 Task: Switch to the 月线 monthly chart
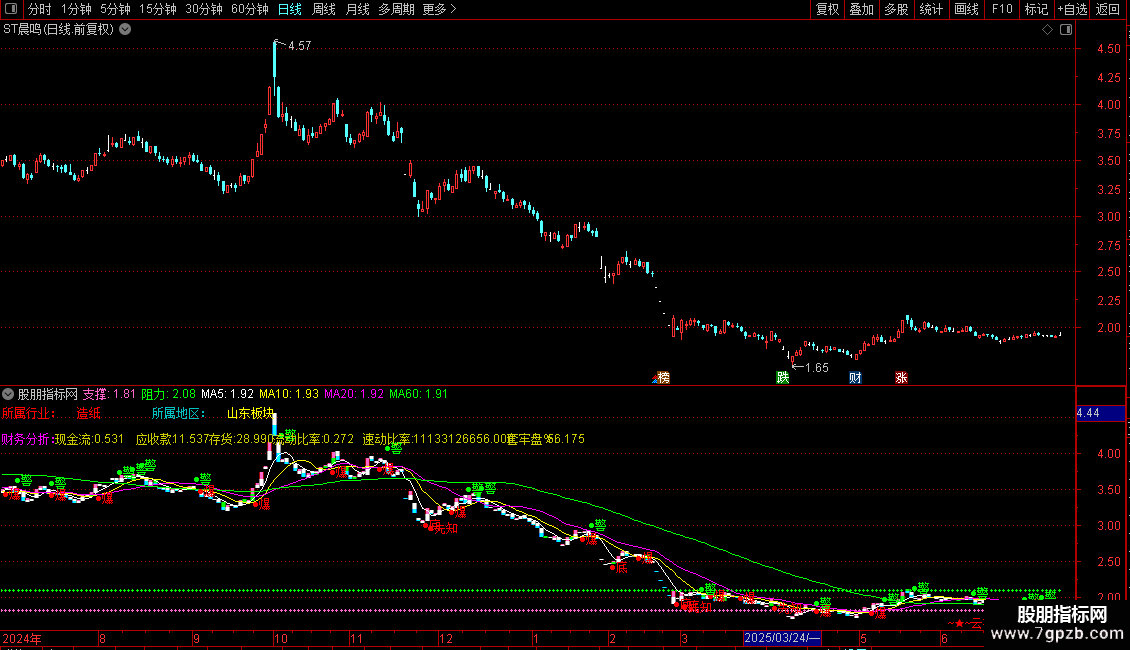tap(357, 9)
